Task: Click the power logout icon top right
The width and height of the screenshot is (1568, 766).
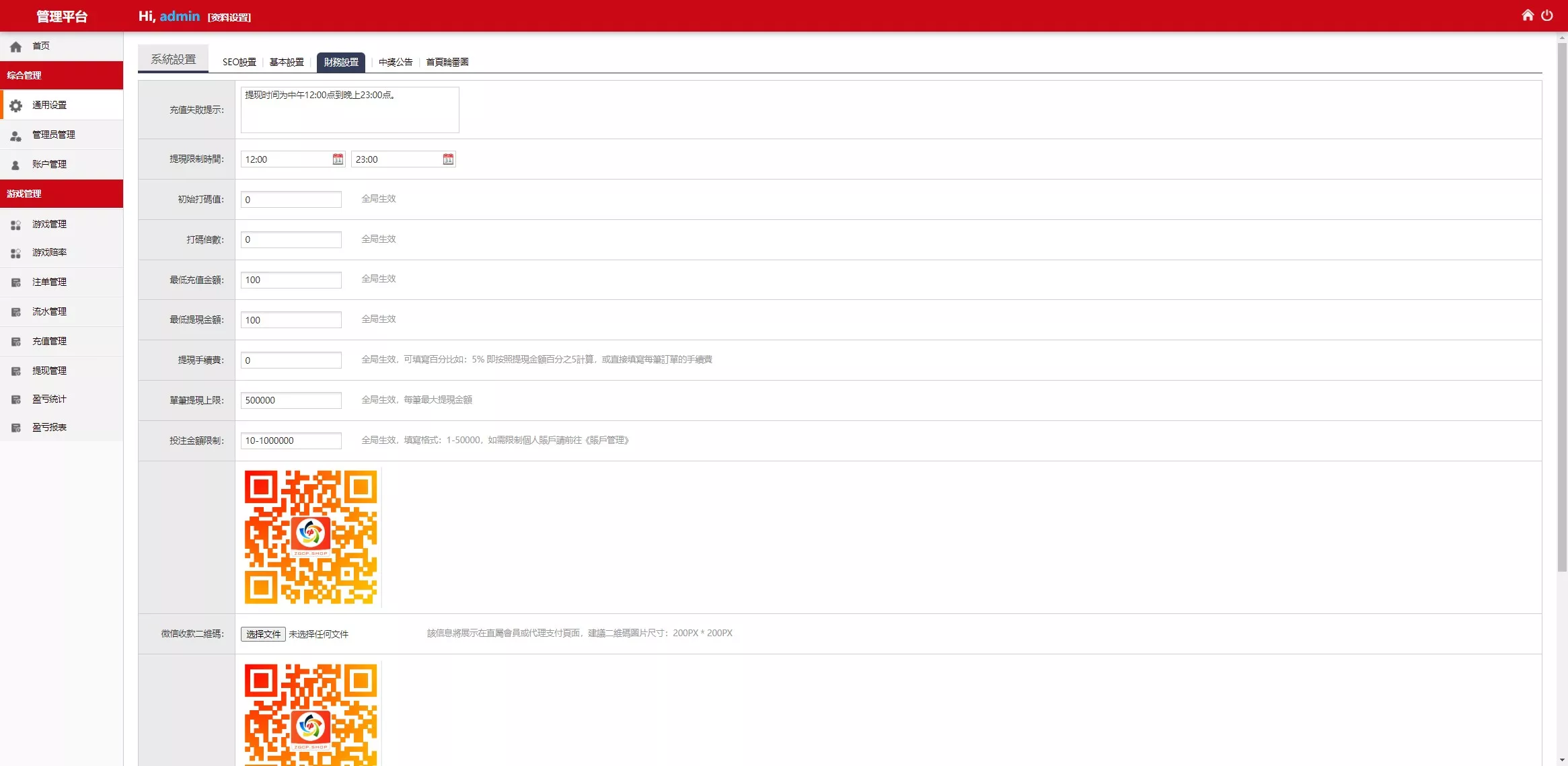Action: pyautogui.click(x=1547, y=15)
